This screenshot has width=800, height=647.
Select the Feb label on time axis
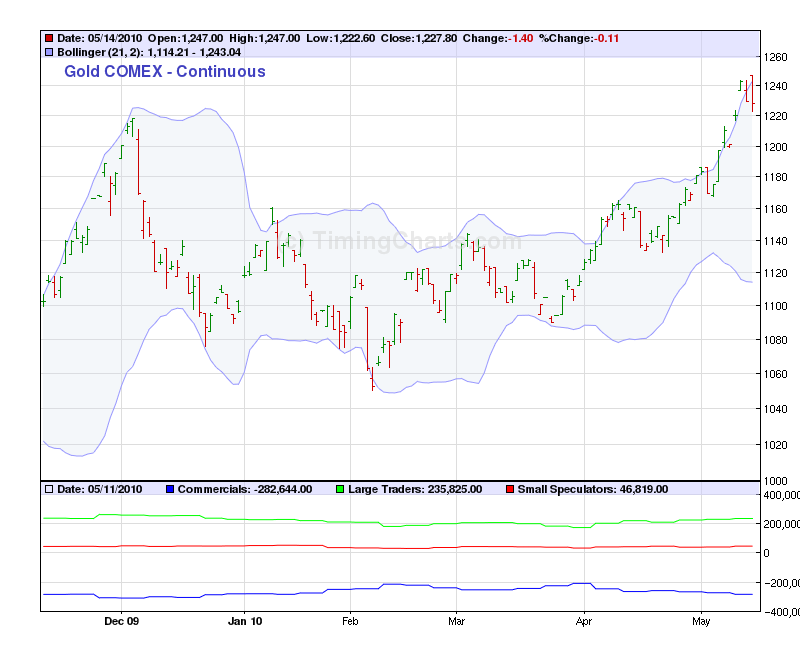pyautogui.click(x=349, y=621)
